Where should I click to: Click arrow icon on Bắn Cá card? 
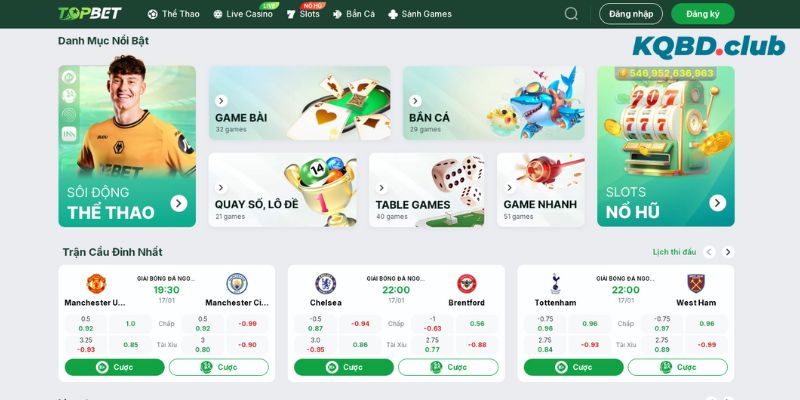tap(415, 101)
